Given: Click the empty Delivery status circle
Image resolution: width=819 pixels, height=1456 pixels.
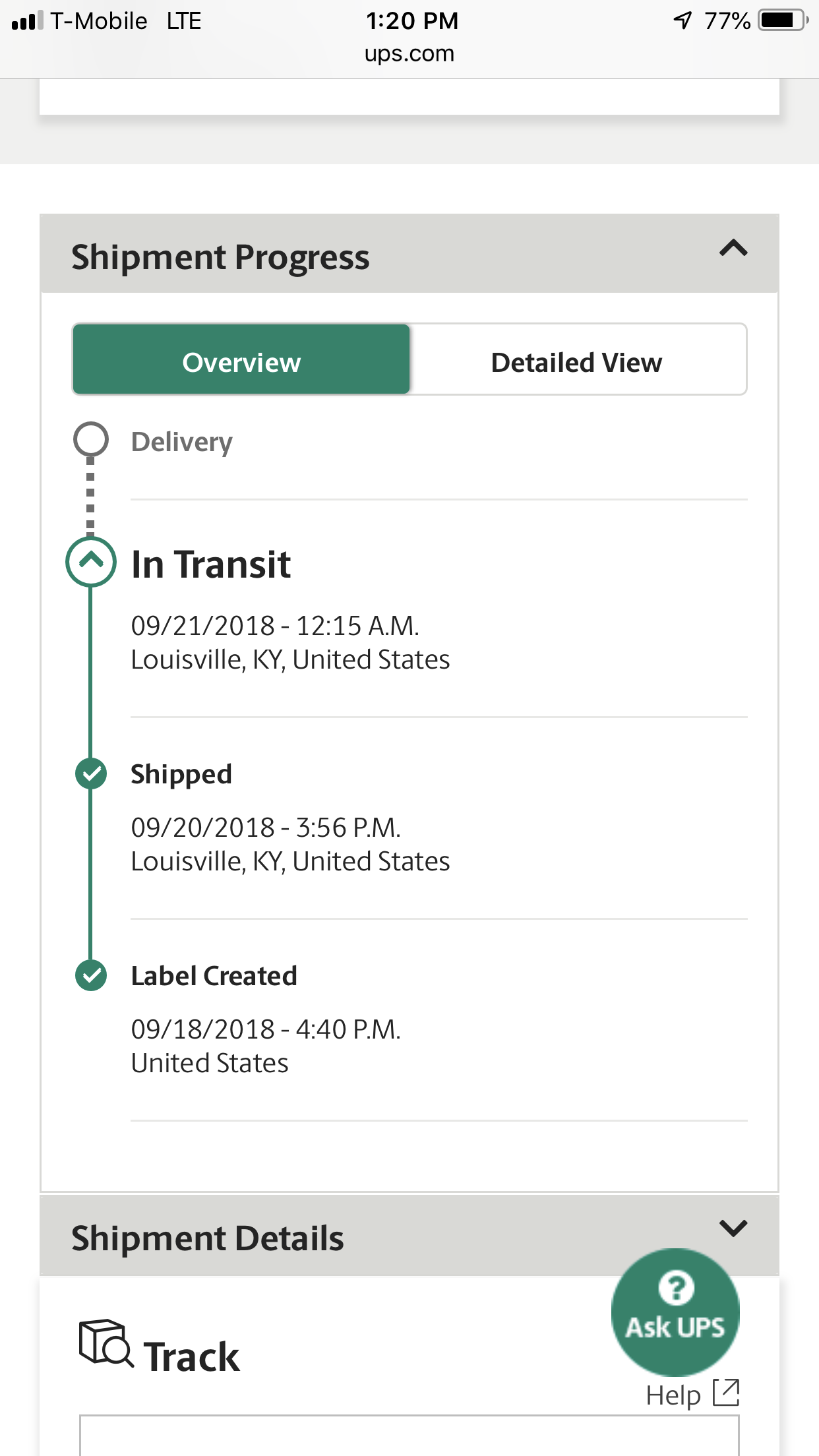Looking at the screenshot, I should click(91, 439).
